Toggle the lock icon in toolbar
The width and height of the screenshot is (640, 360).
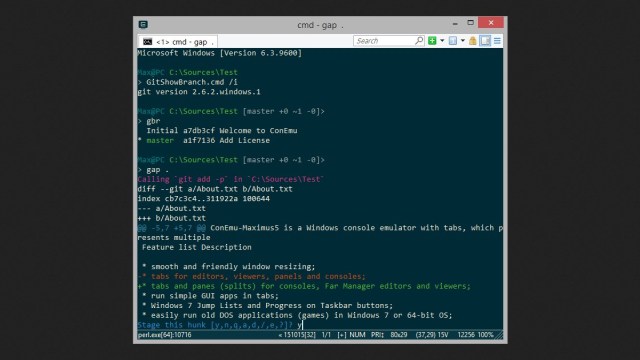[473, 41]
